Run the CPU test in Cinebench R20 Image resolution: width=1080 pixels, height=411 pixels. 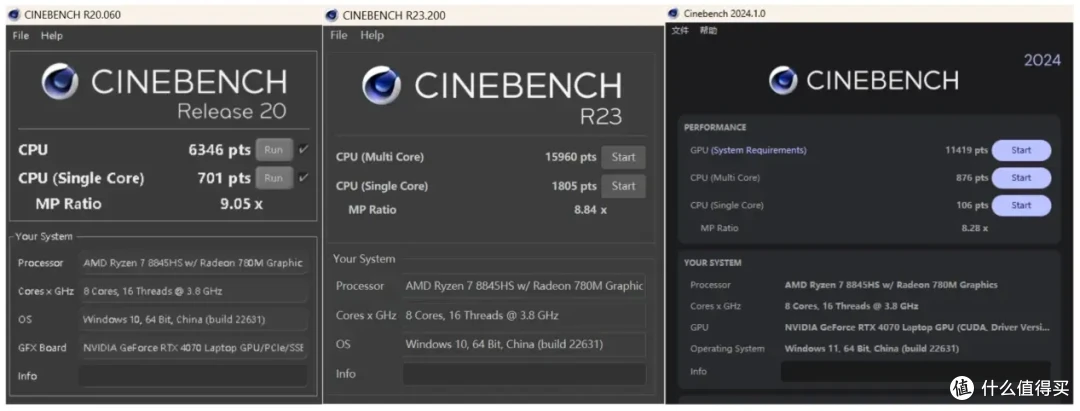pos(274,150)
